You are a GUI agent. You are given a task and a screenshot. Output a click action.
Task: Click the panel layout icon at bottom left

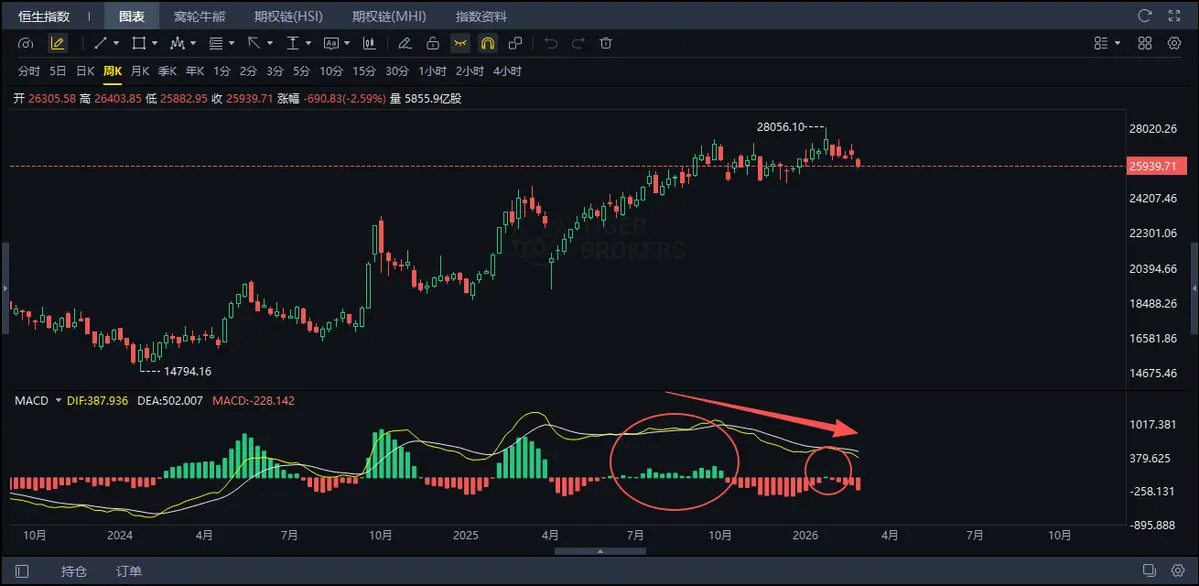(21, 571)
